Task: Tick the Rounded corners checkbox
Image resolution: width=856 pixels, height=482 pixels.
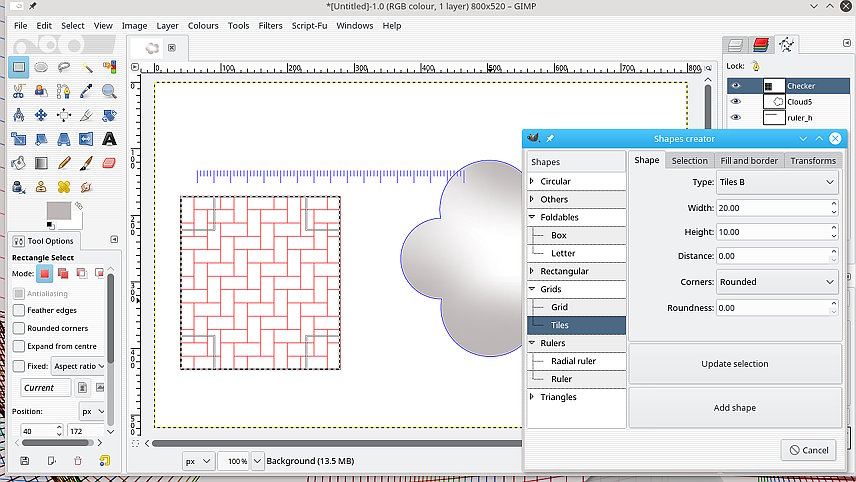Action: tap(19, 328)
